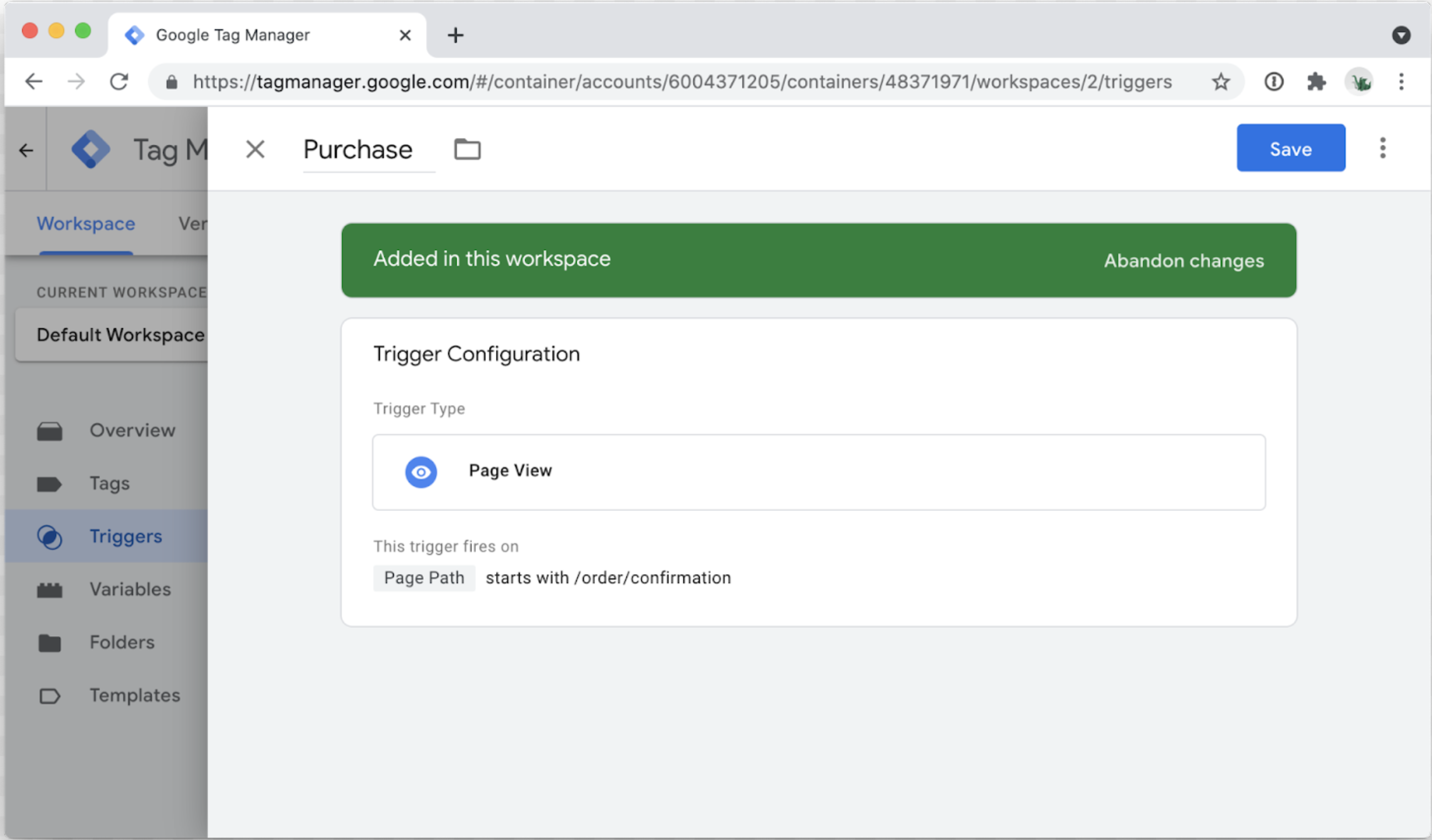Screen dimensions: 1432x840
Task: Close the Google Tag Manager tab
Action: [x=405, y=35]
